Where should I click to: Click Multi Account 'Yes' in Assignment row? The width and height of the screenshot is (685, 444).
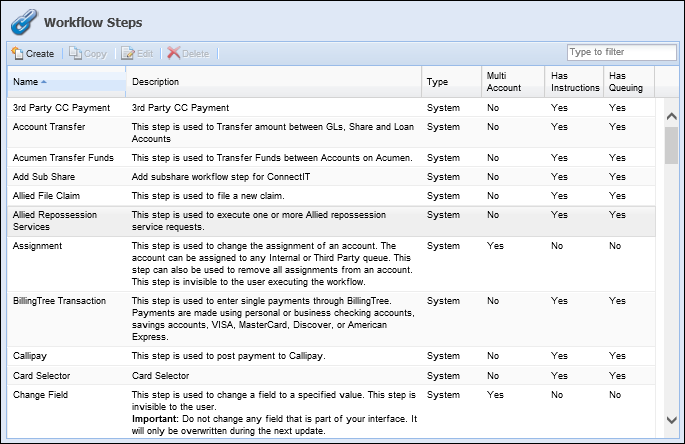[x=495, y=246]
